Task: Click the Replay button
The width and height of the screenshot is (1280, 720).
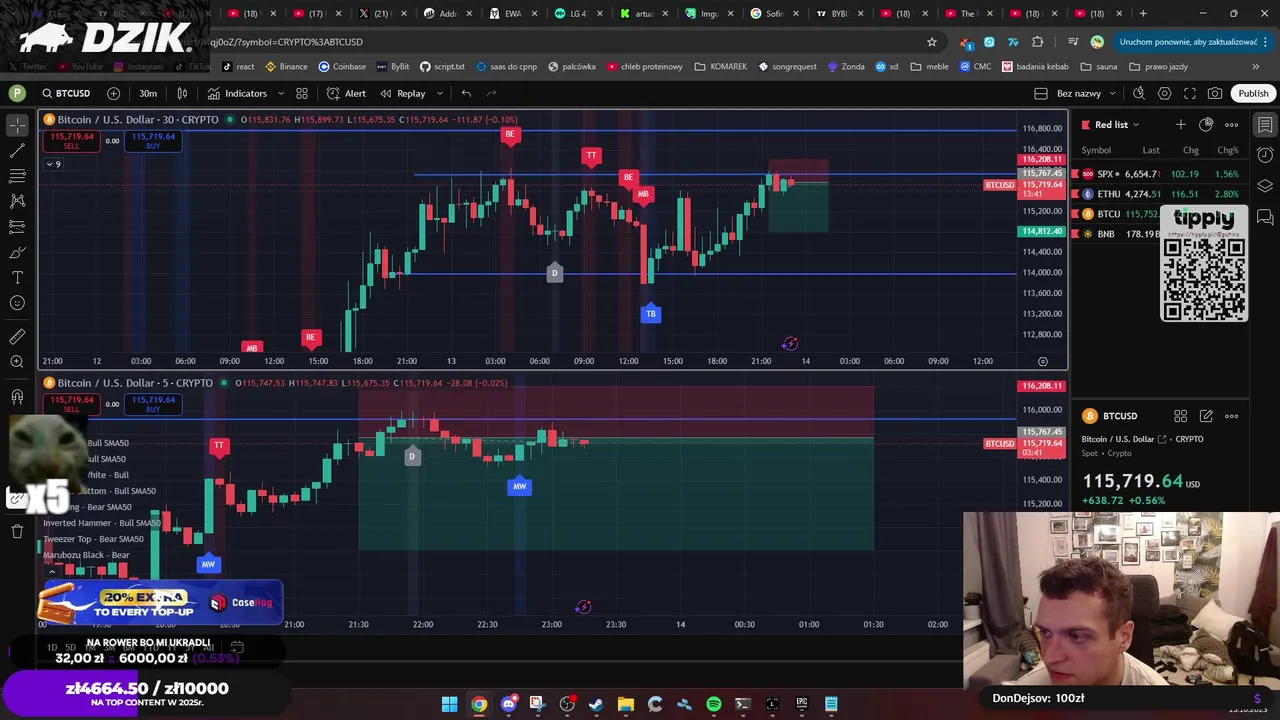Action: (403, 93)
